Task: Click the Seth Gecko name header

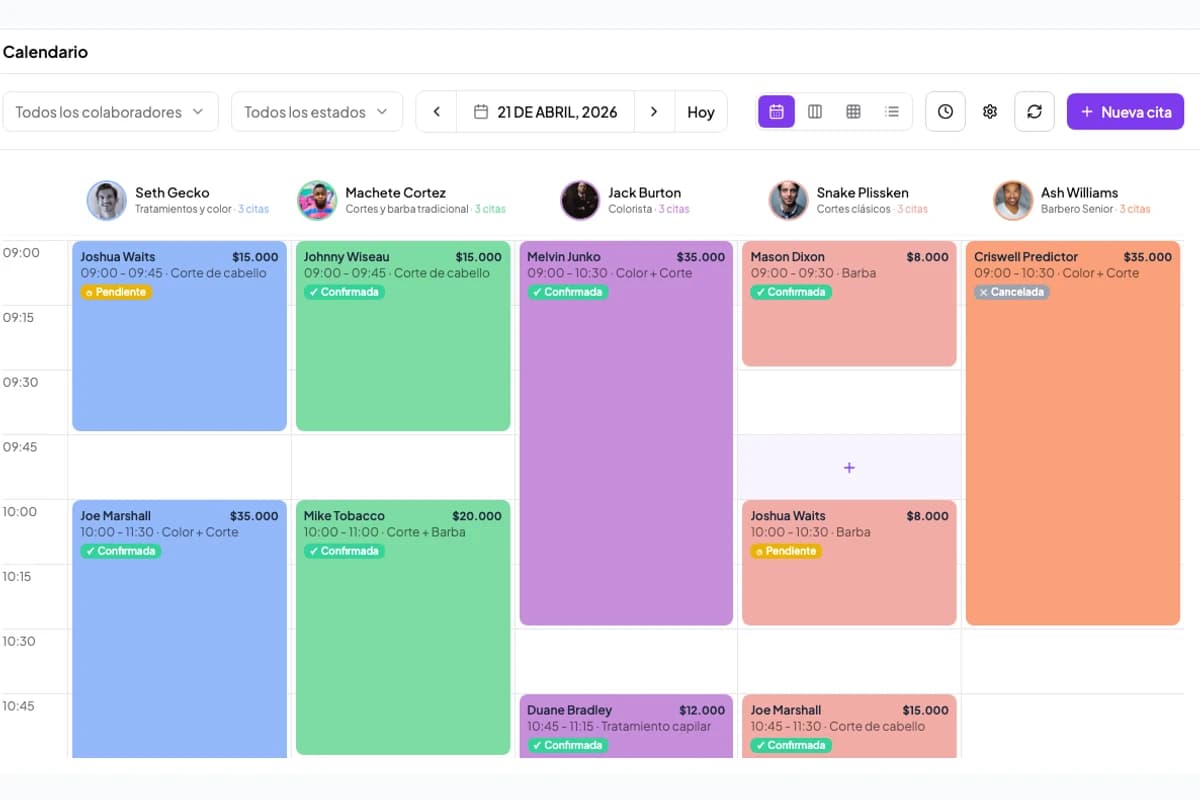Action: coord(172,192)
